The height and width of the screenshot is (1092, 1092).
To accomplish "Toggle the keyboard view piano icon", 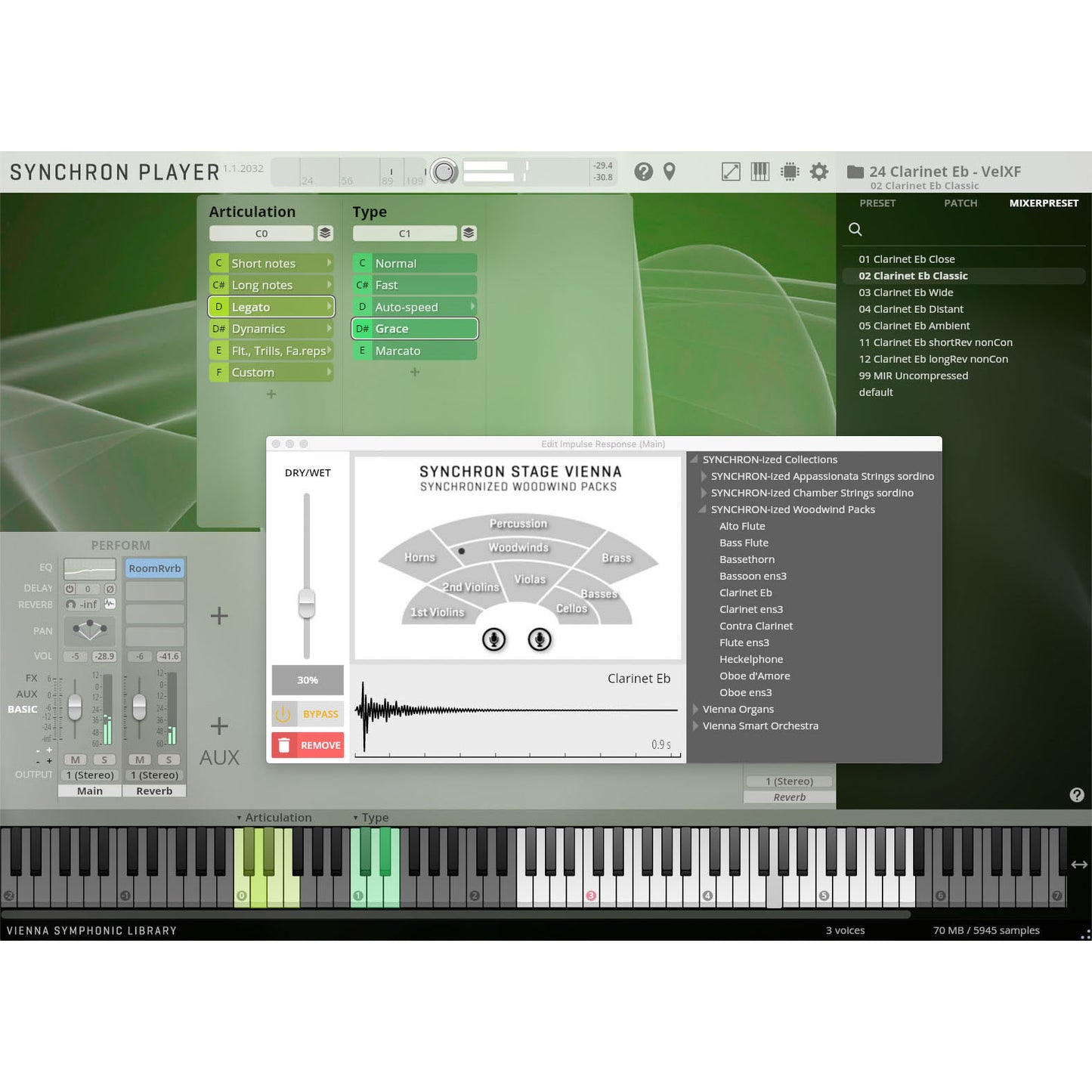I will (759, 172).
